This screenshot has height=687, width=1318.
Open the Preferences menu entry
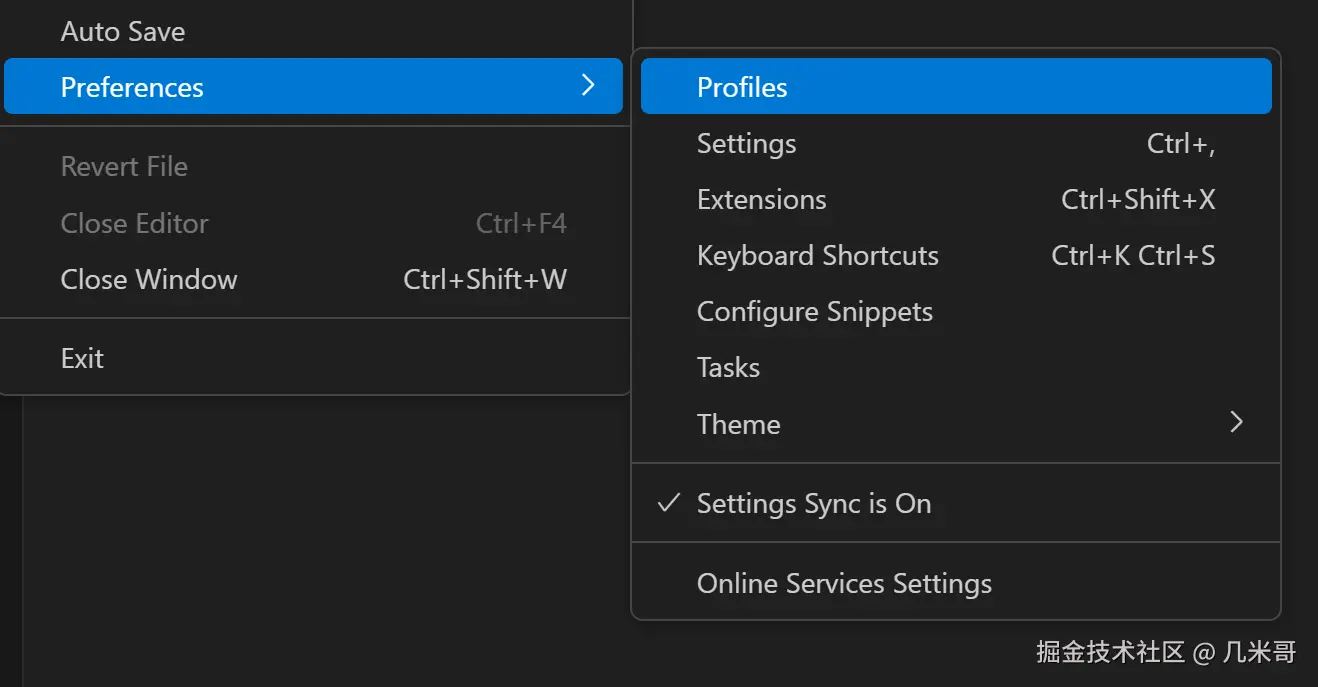[132, 88]
